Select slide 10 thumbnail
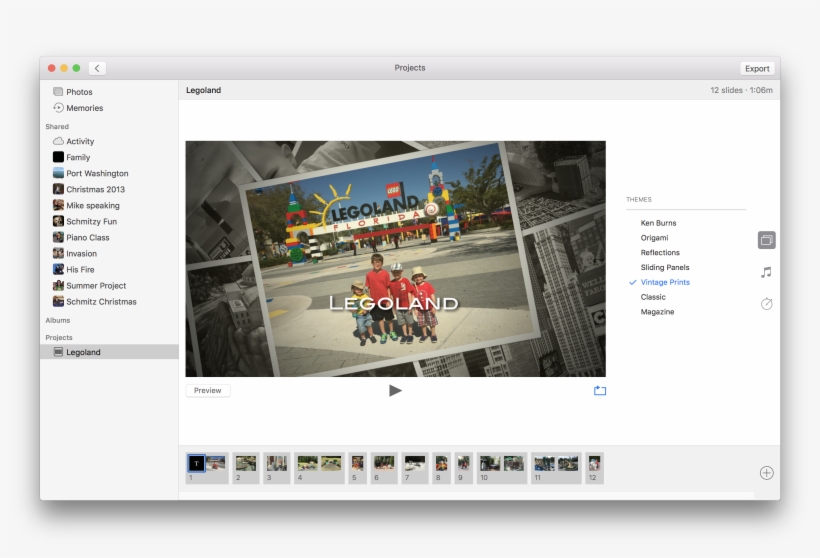 [502, 468]
